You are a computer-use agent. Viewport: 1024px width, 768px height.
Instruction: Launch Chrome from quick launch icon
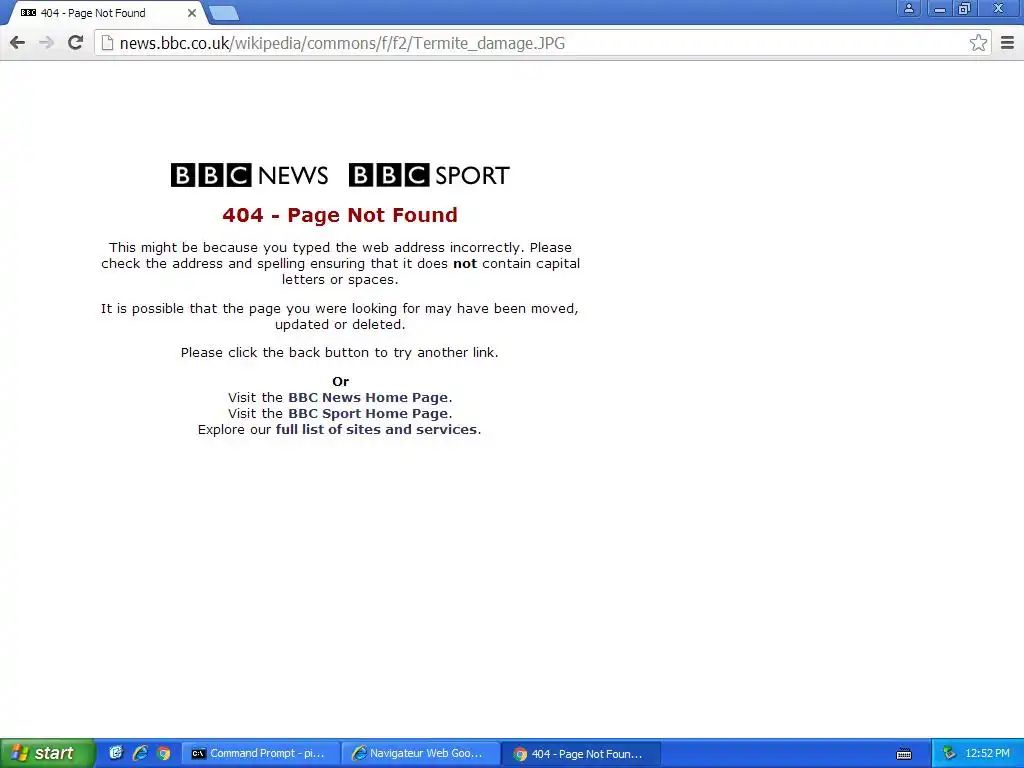pos(163,754)
